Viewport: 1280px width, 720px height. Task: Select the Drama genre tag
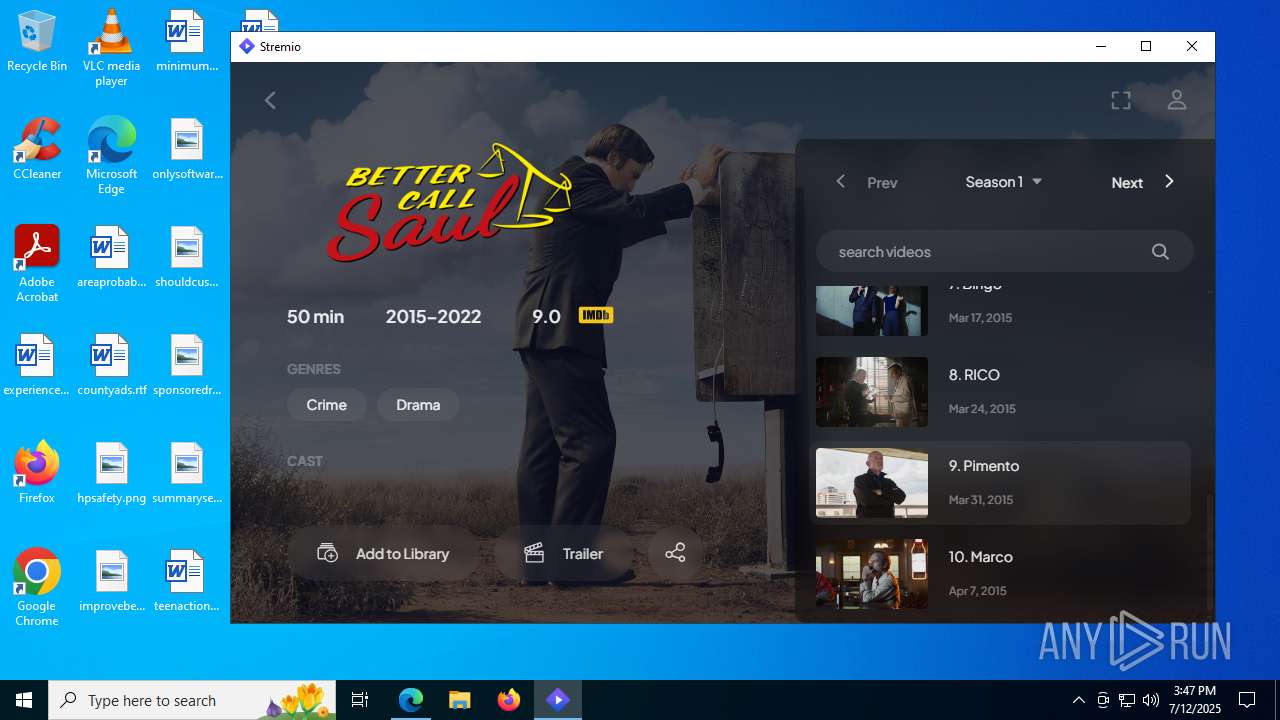point(418,405)
